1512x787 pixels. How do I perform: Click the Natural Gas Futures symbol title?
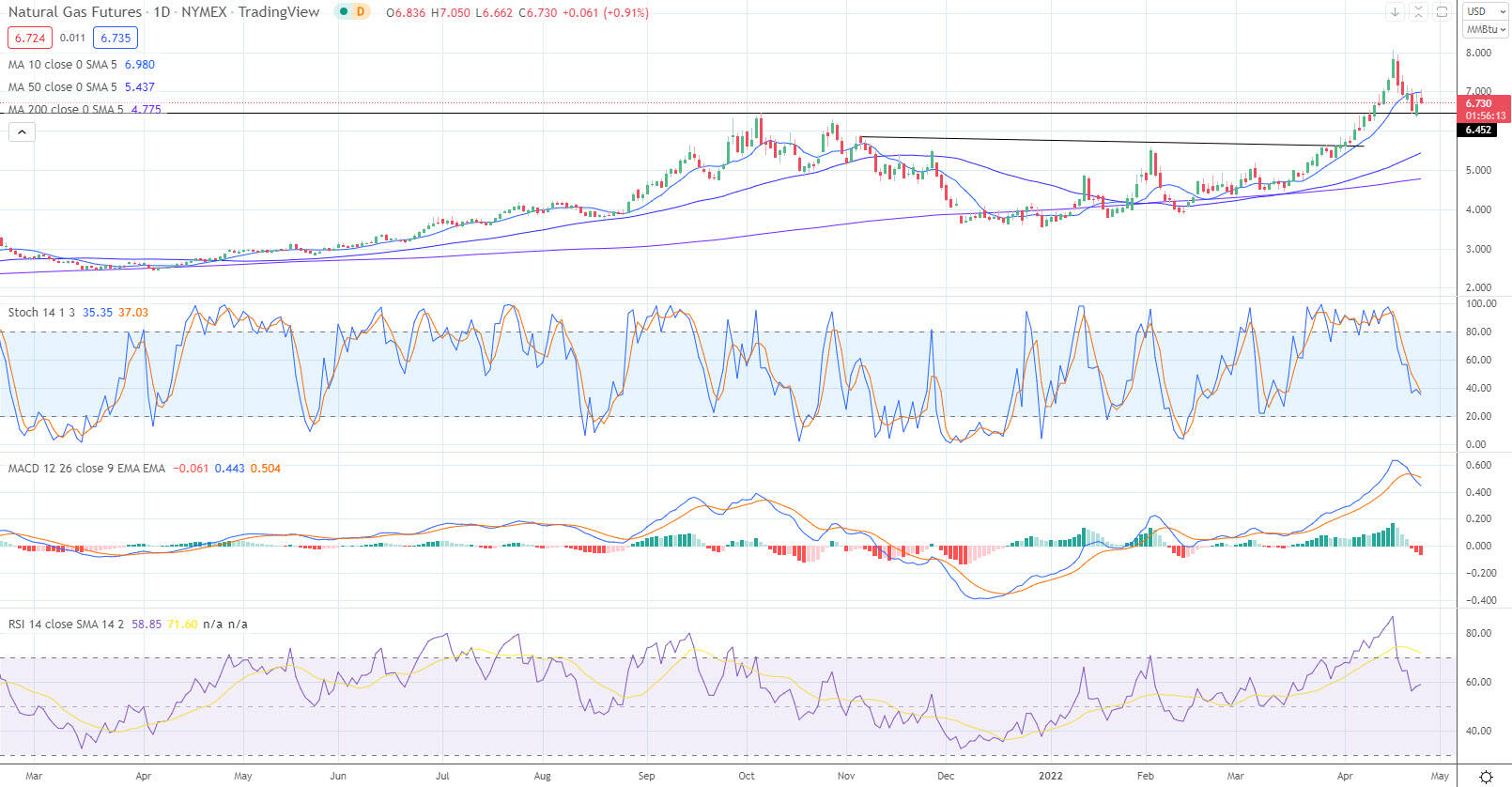click(x=75, y=12)
